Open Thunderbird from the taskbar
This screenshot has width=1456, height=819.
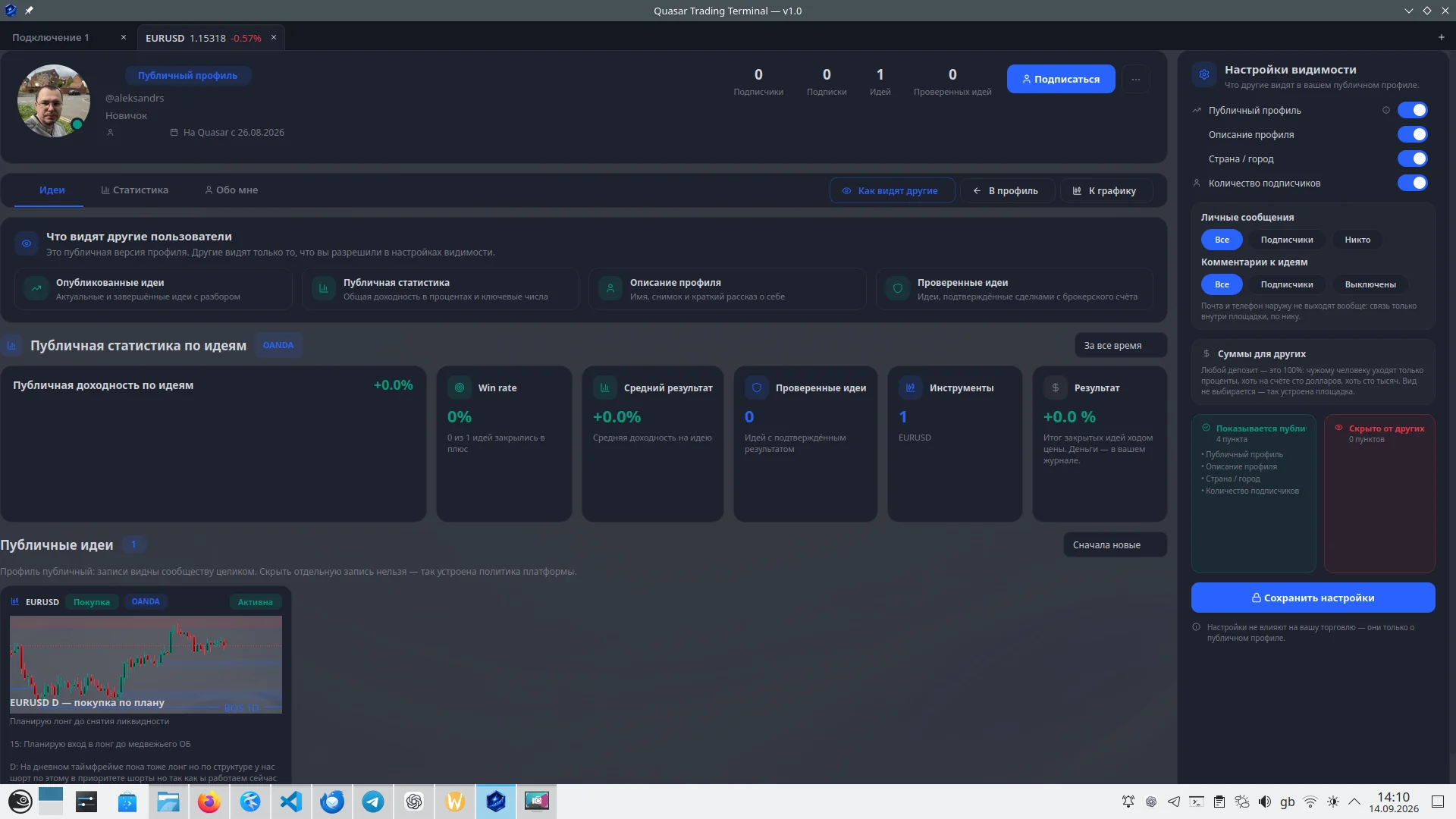click(x=332, y=802)
